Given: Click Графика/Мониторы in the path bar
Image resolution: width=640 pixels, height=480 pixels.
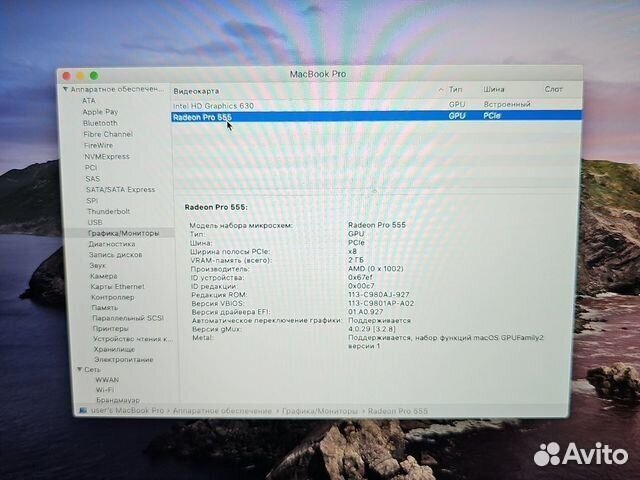Looking at the screenshot, I should pyautogui.click(x=320, y=411).
